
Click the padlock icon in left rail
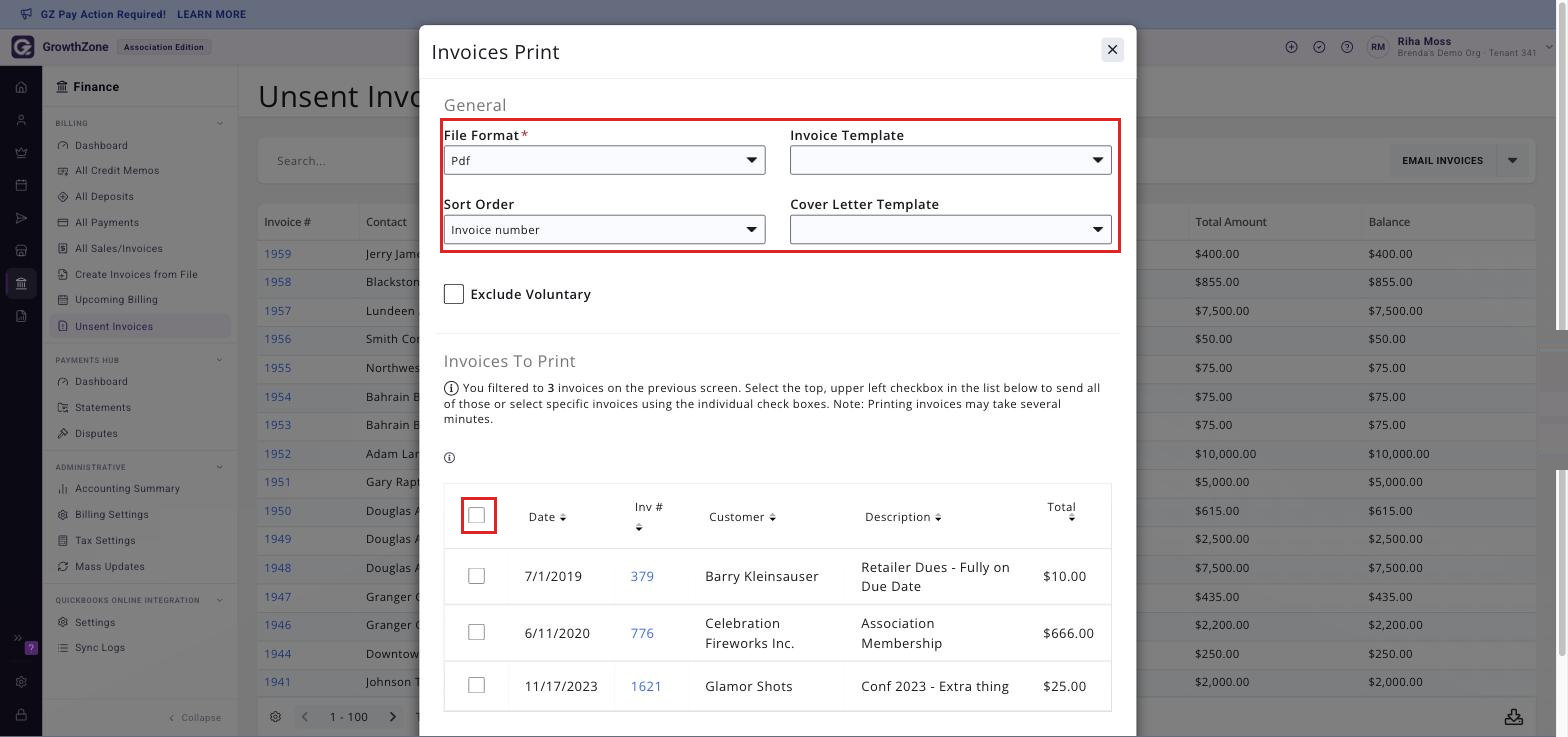[21, 715]
